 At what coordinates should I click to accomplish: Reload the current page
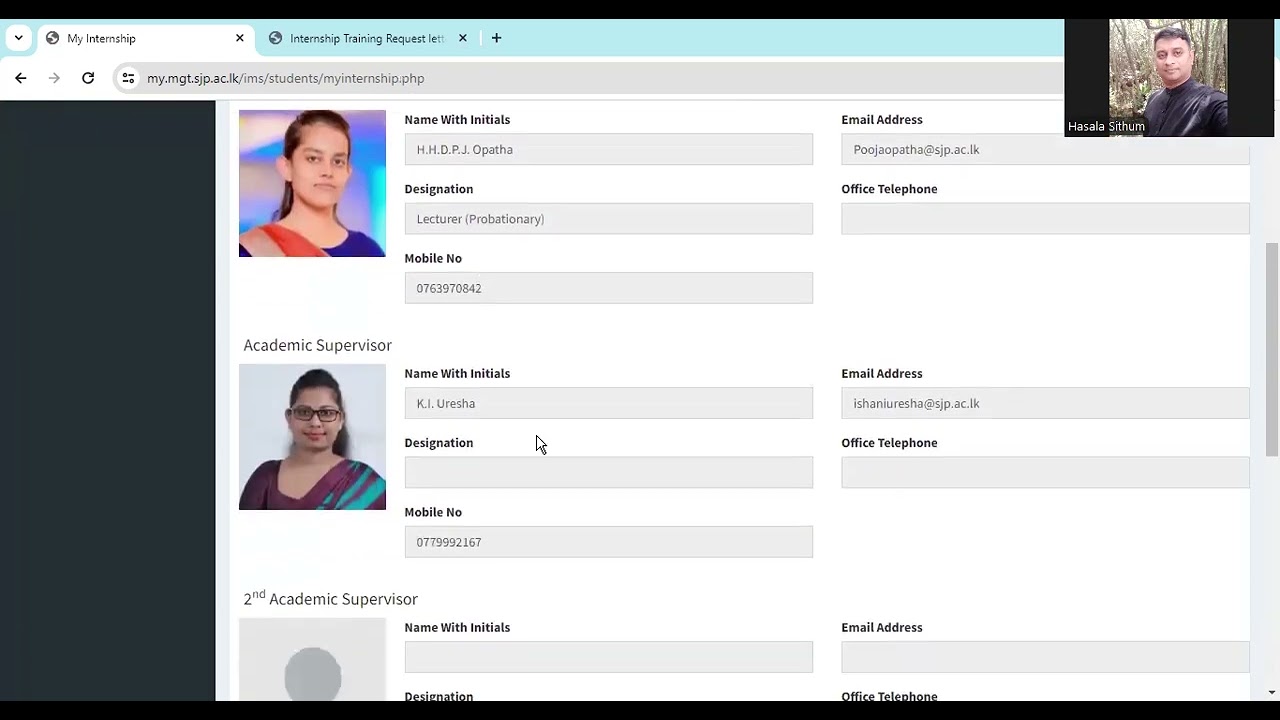point(88,78)
